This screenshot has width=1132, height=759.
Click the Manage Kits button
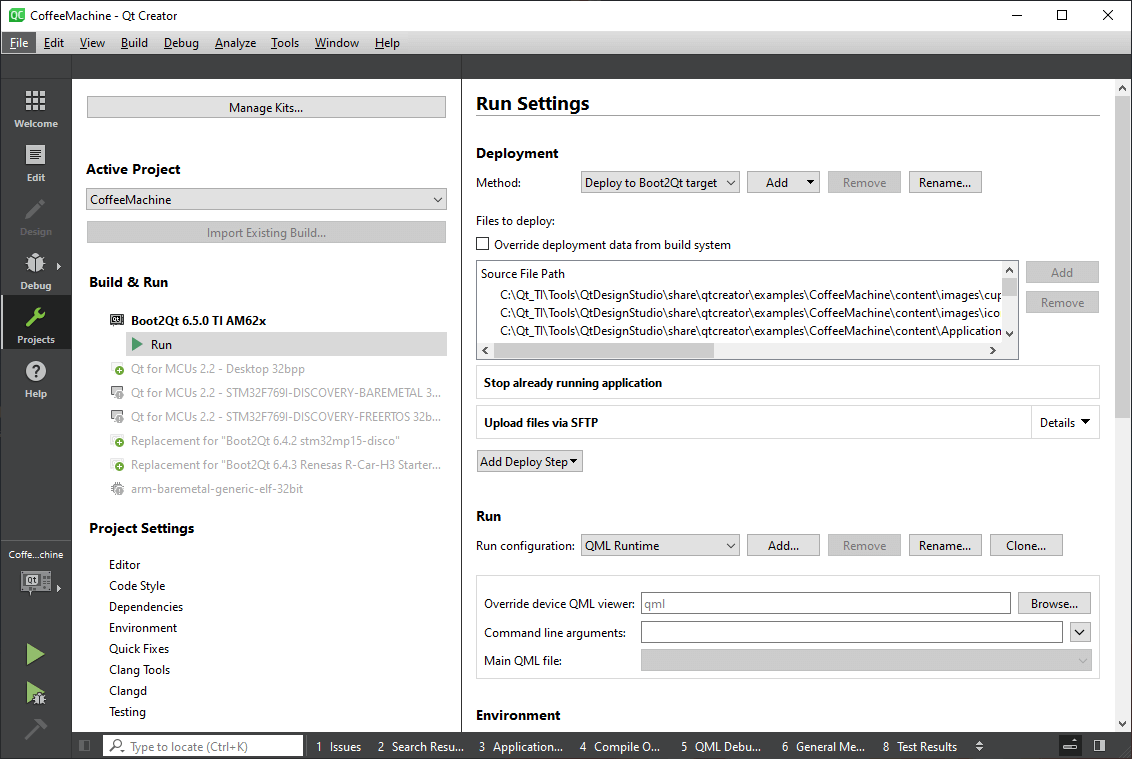[x=266, y=108]
